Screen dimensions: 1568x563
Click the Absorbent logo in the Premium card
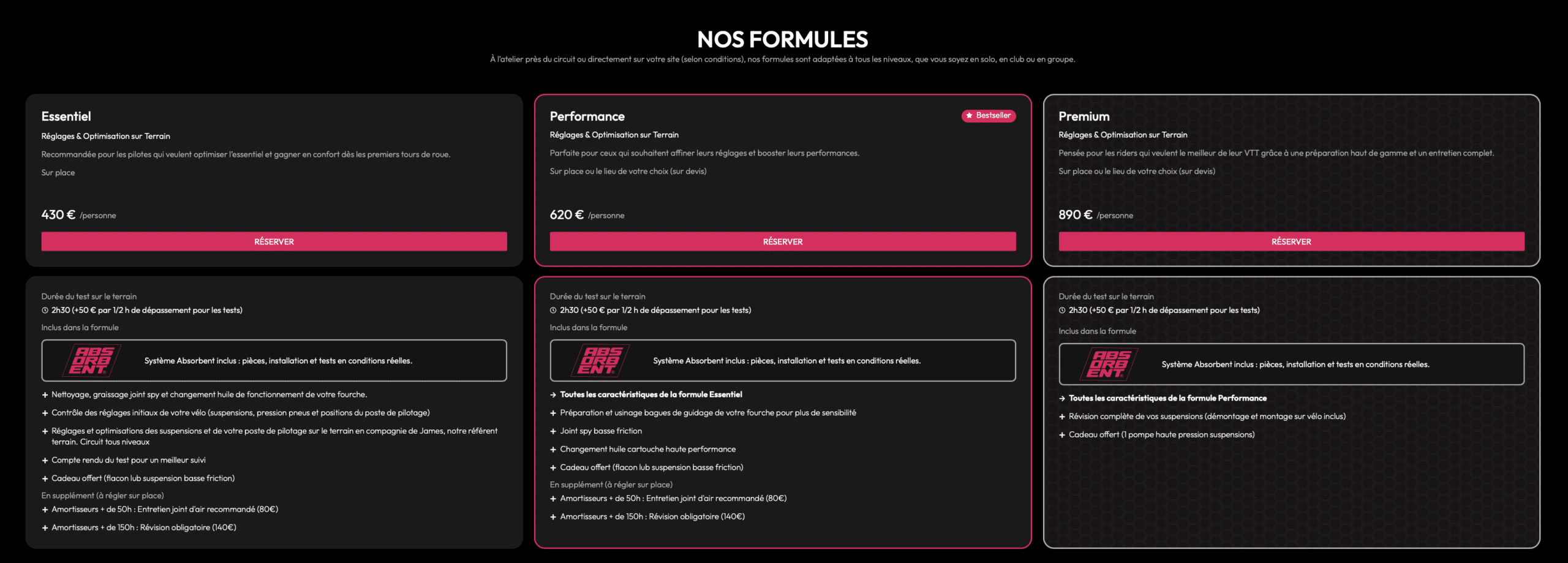(1109, 364)
